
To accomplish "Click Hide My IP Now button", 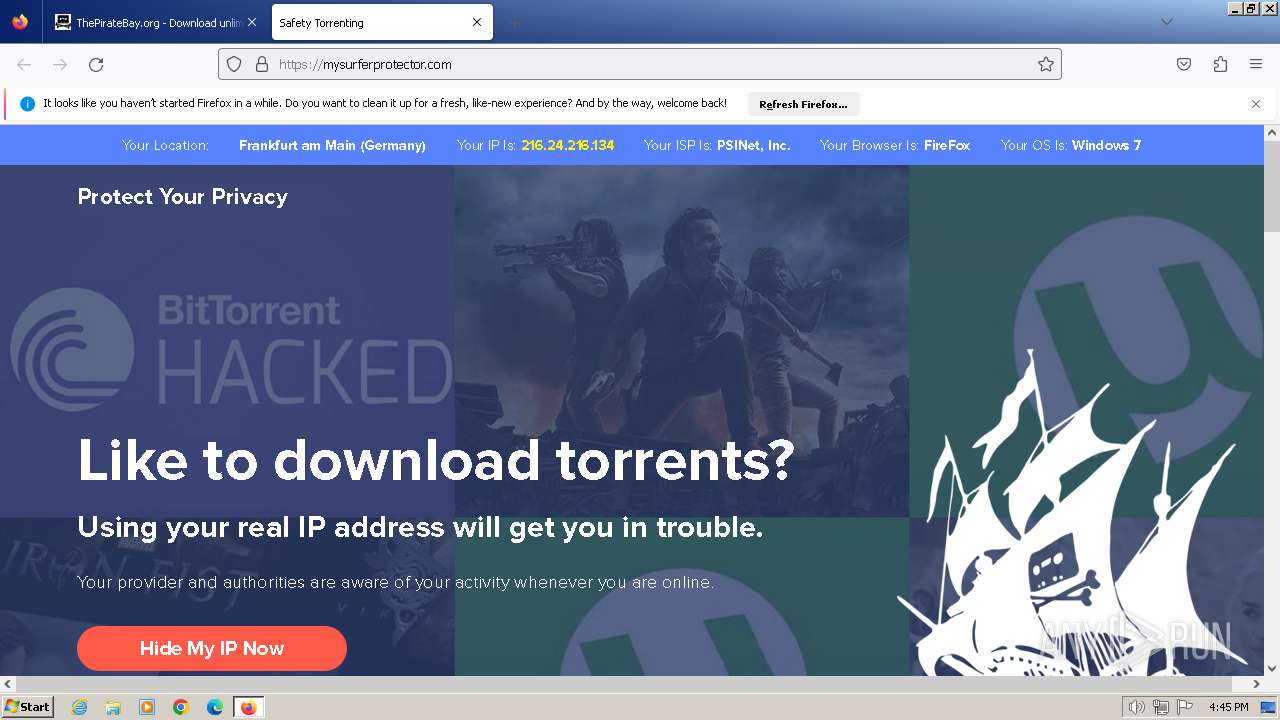I will 212,648.
